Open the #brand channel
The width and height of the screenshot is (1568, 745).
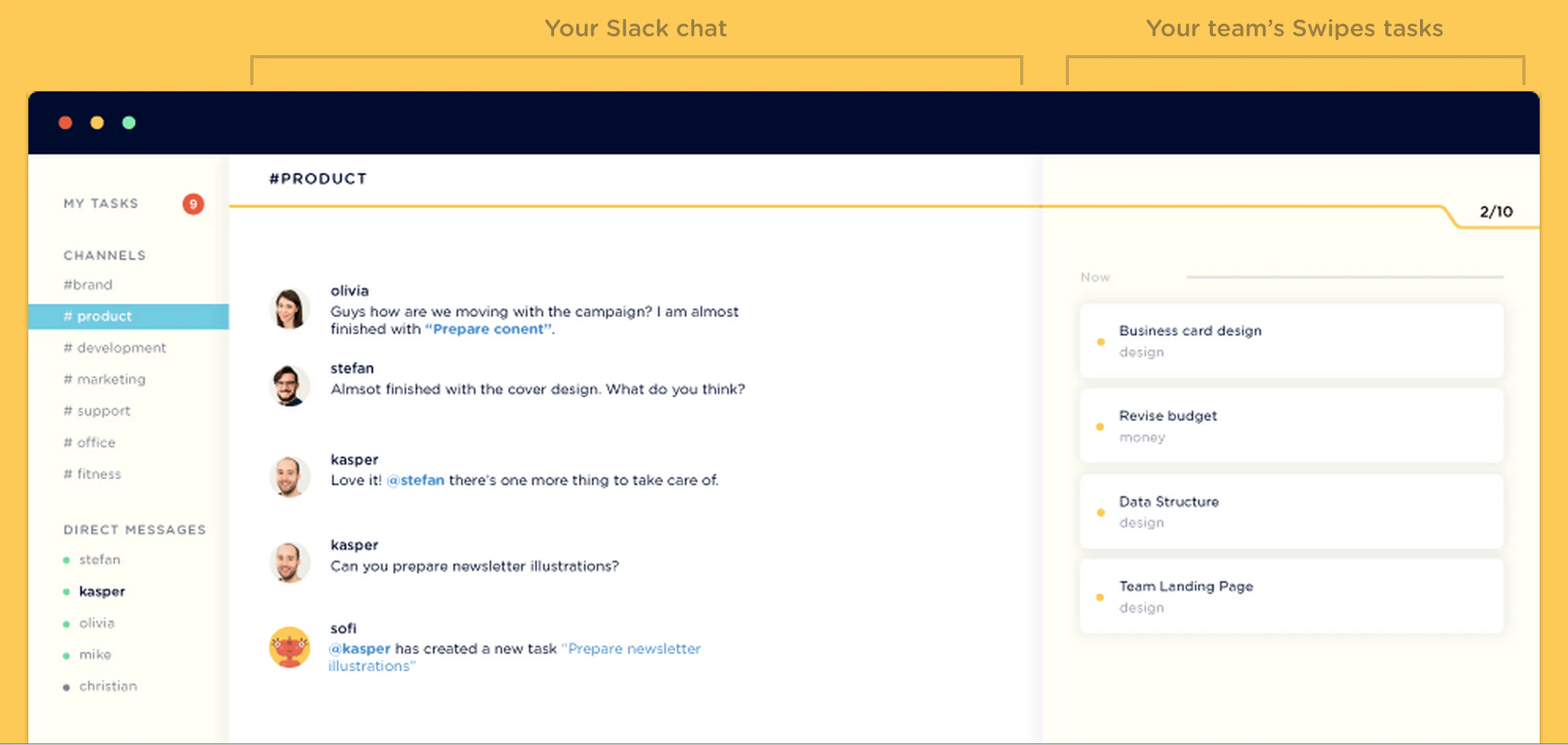tap(88, 284)
